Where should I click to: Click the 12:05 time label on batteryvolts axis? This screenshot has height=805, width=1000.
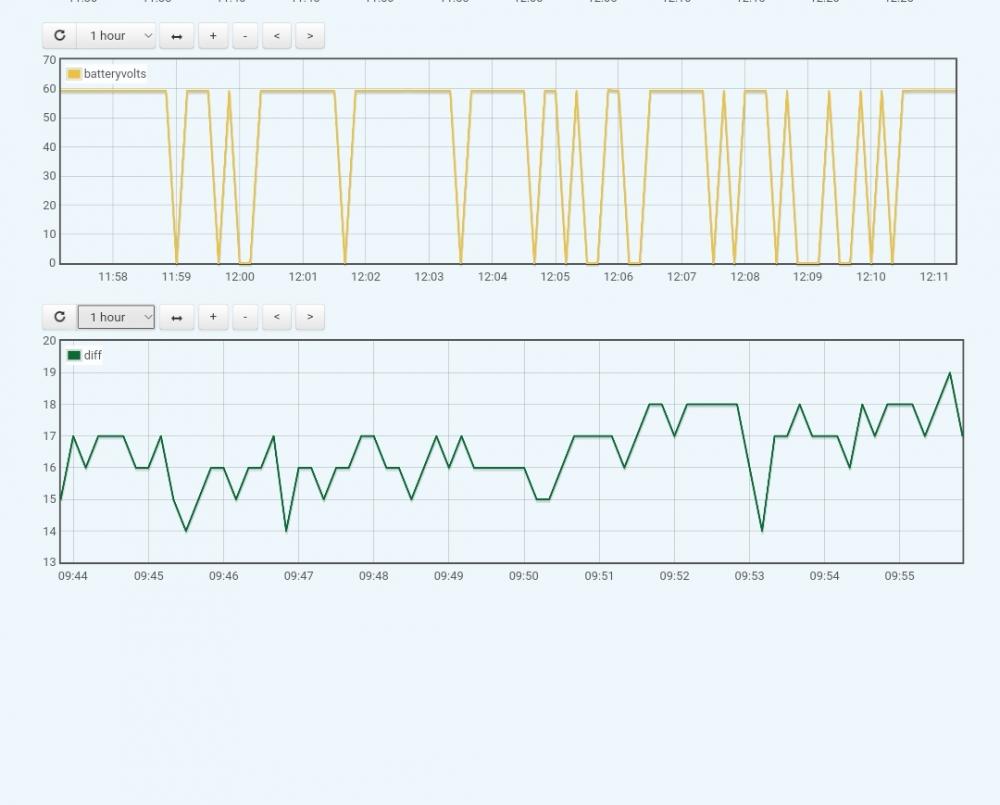click(555, 277)
